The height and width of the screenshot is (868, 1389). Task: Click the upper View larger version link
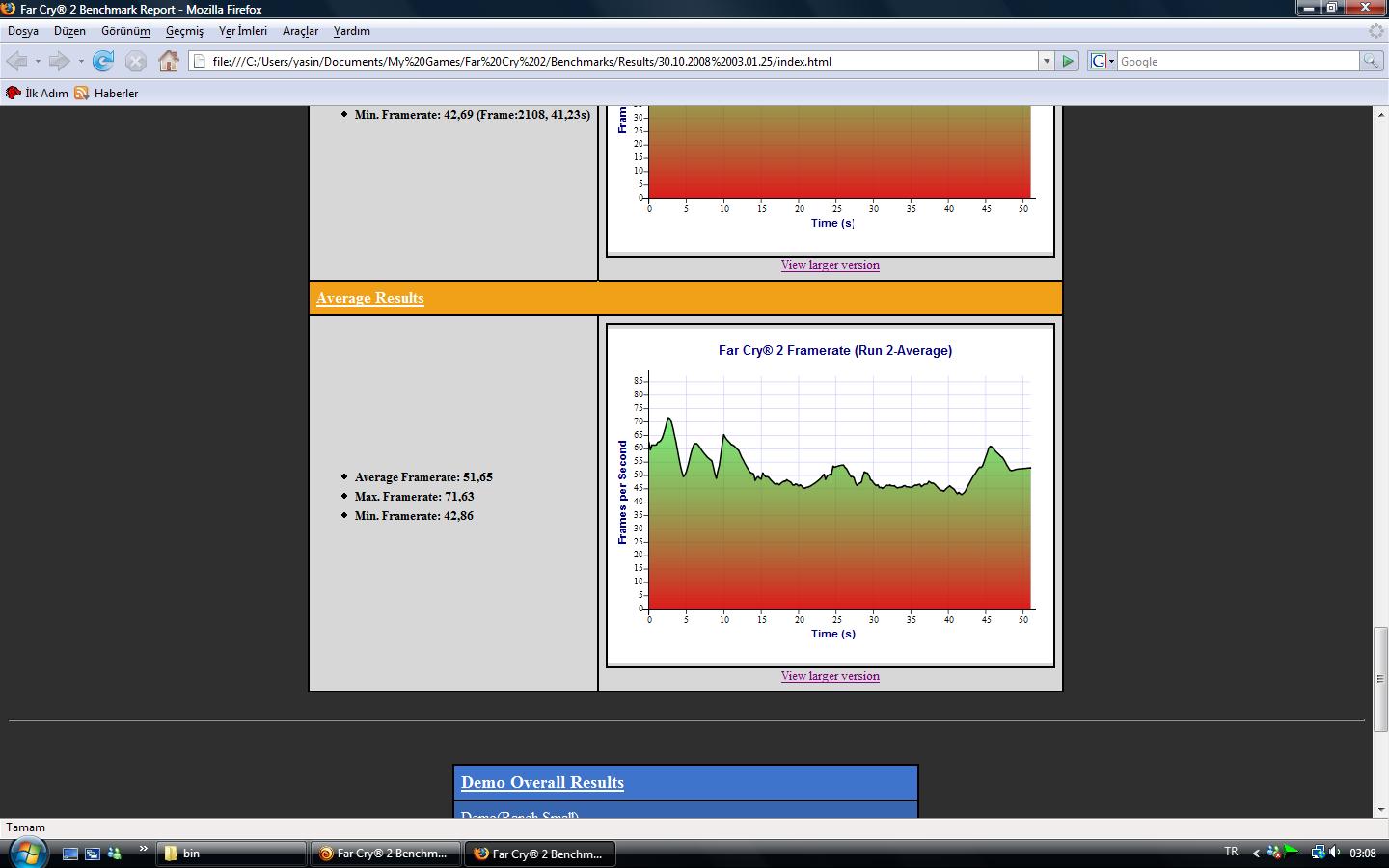tap(830, 265)
